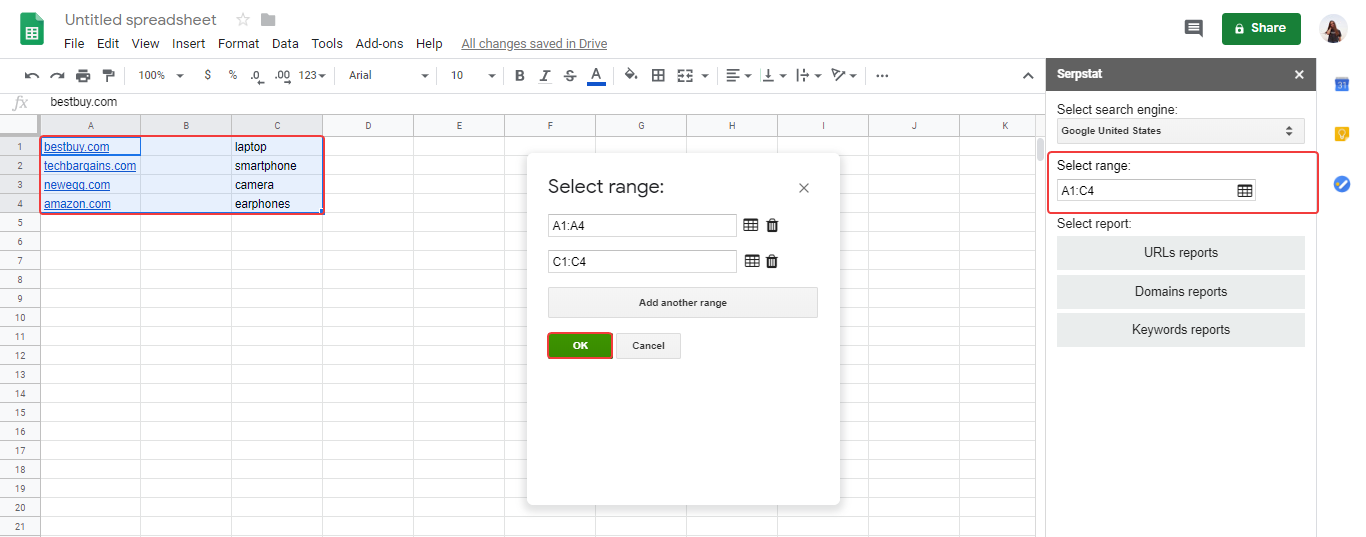Open the zoom 100% dropdown
Screen dimensions: 1366x537
pos(161,76)
